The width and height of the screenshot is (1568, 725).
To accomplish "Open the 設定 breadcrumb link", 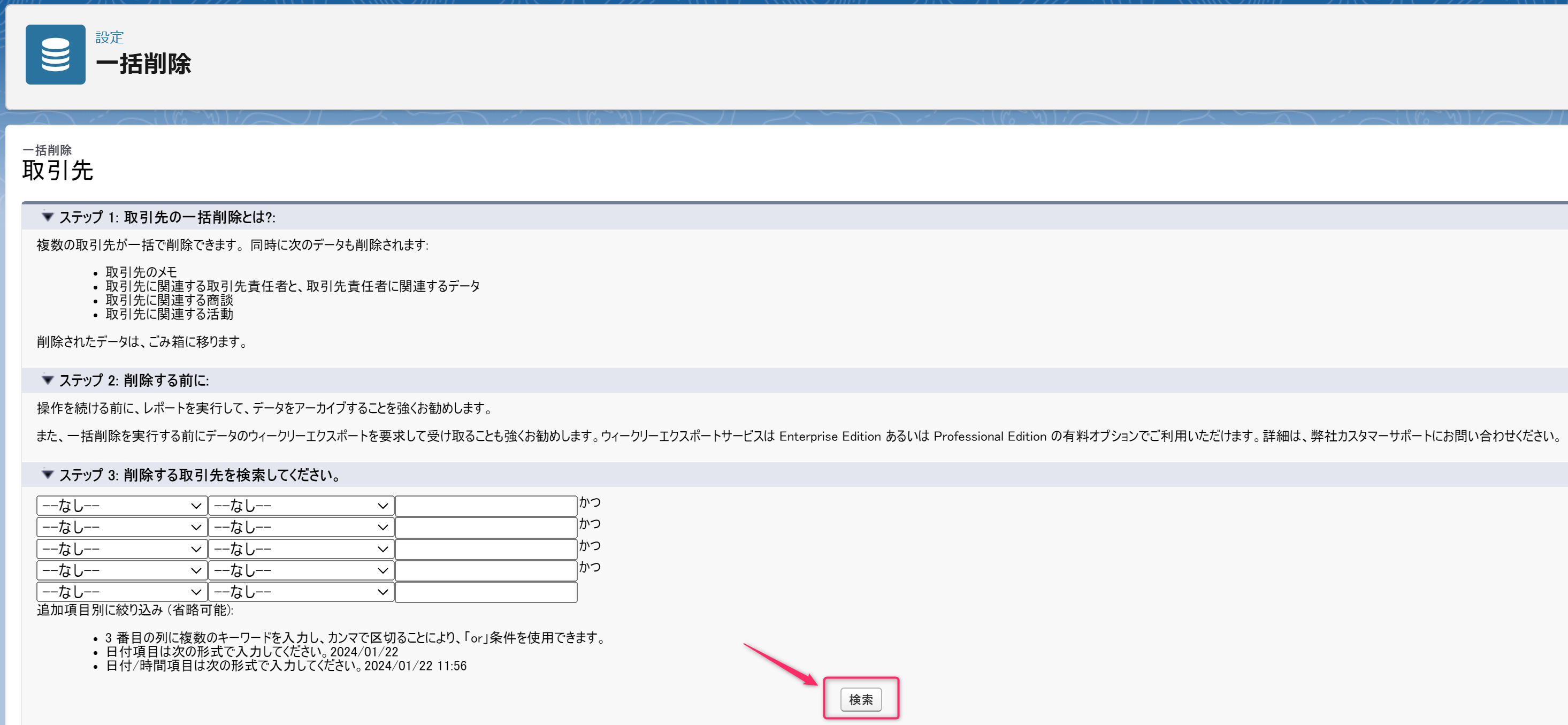I will tap(110, 38).
